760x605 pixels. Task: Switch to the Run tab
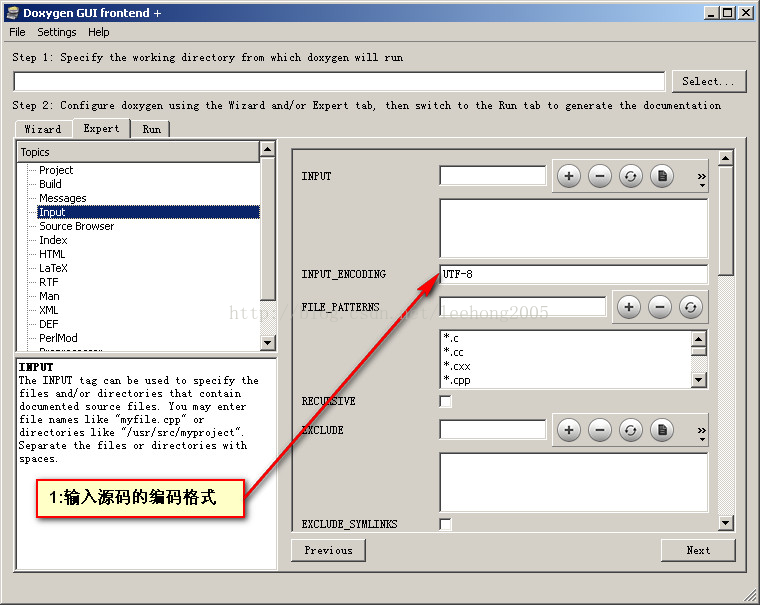[151, 129]
